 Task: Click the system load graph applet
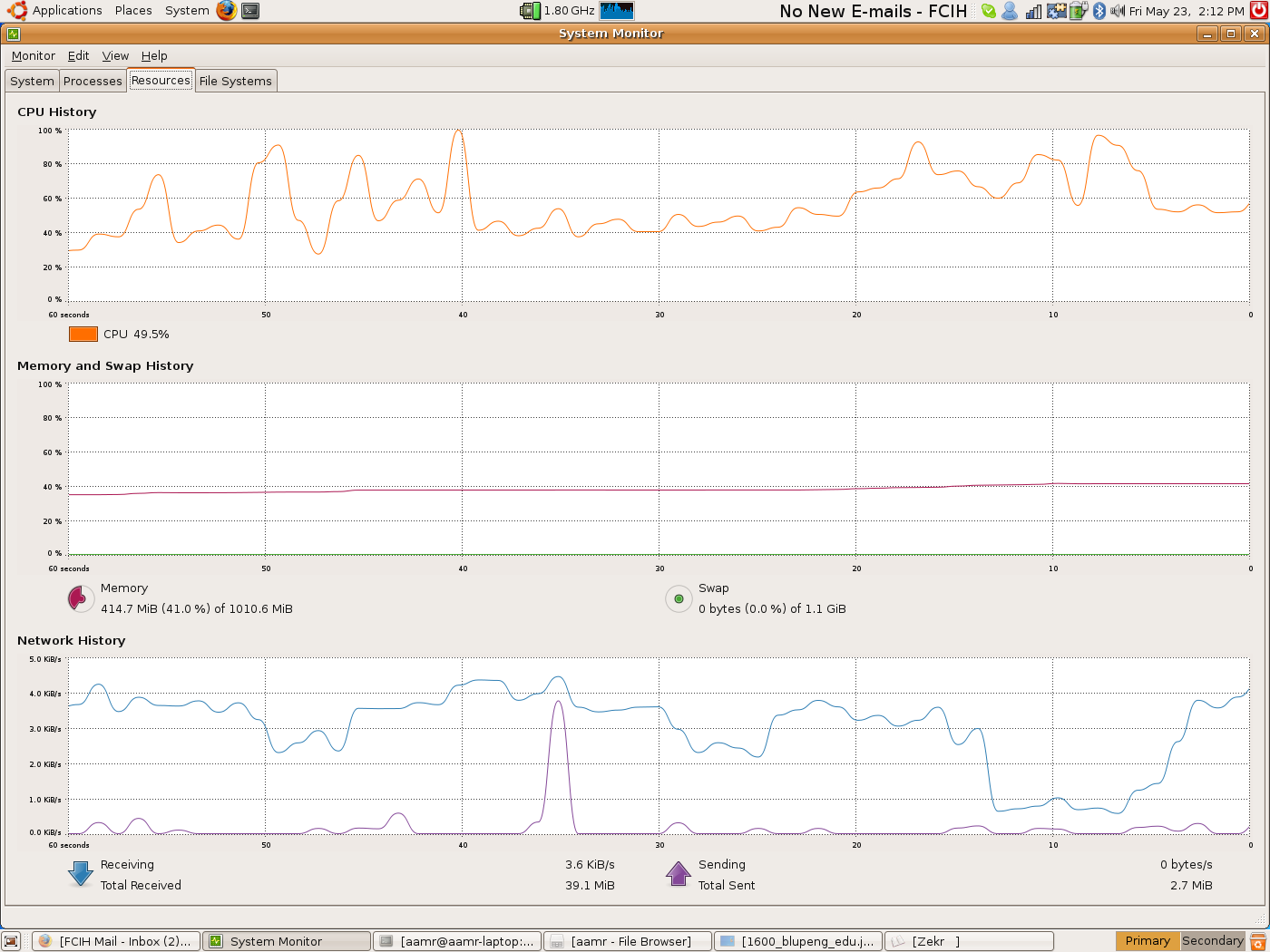coord(617,11)
